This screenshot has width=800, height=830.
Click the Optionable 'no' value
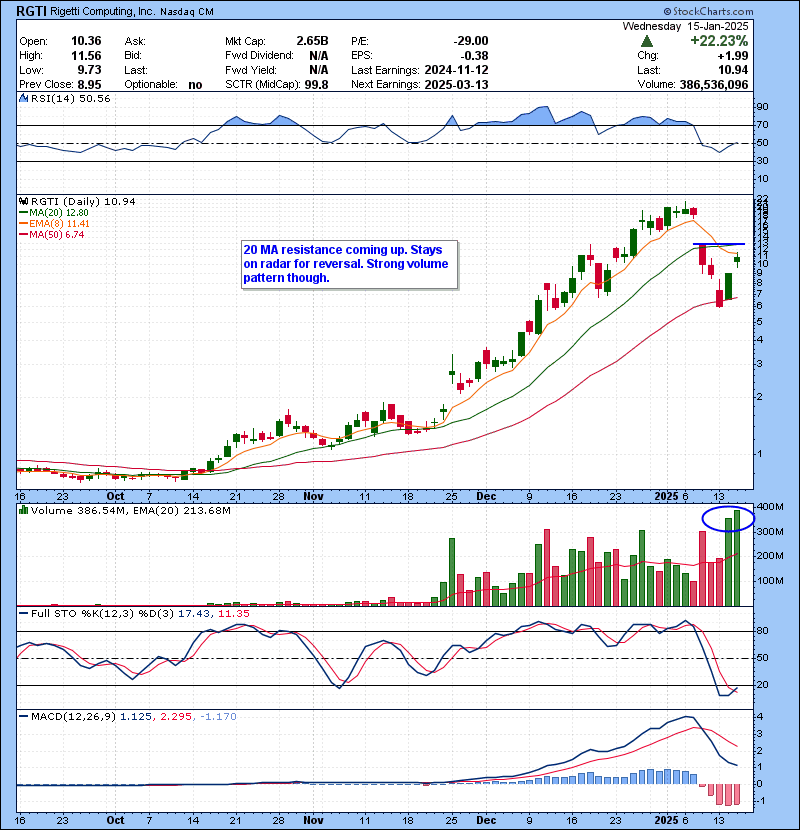195,85
